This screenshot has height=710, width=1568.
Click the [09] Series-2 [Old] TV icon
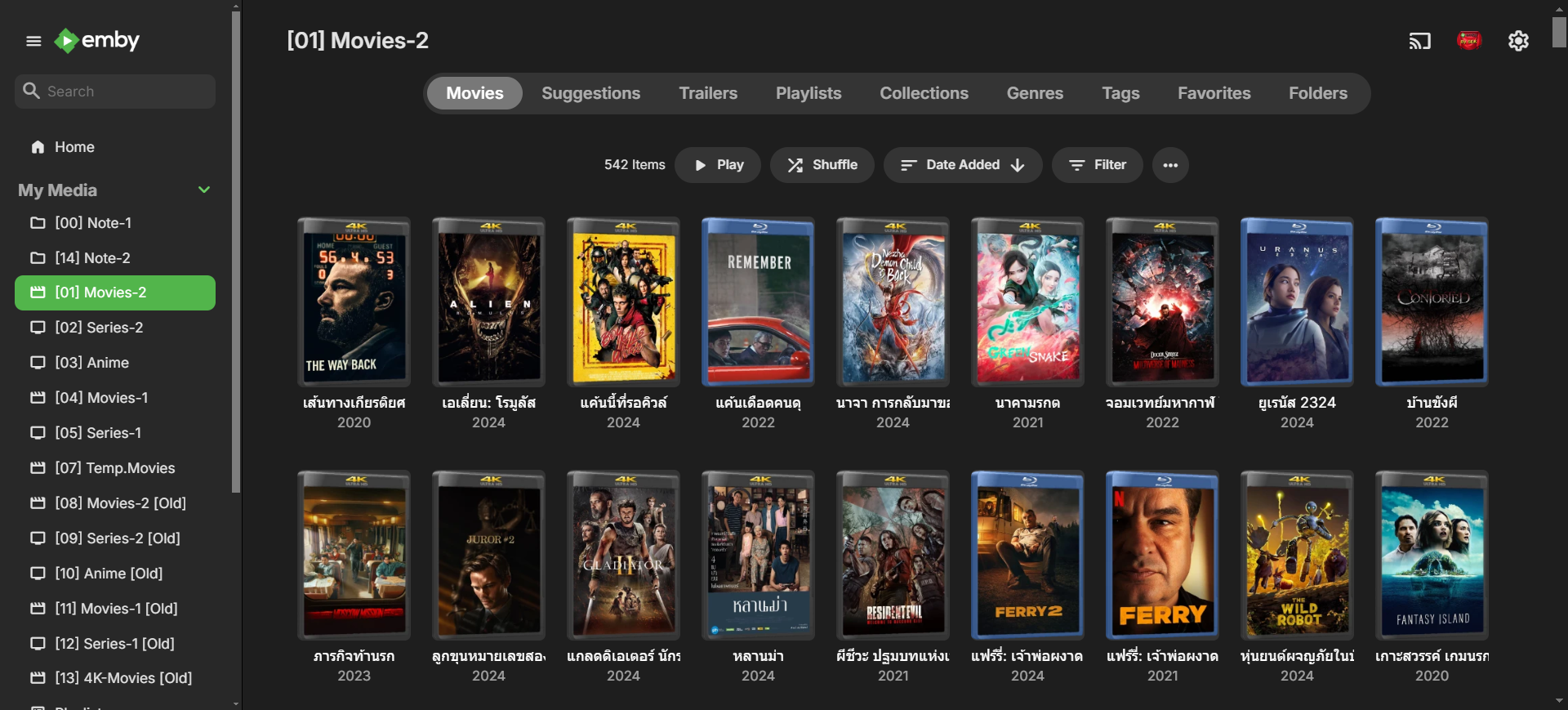[x=38, y=538]
